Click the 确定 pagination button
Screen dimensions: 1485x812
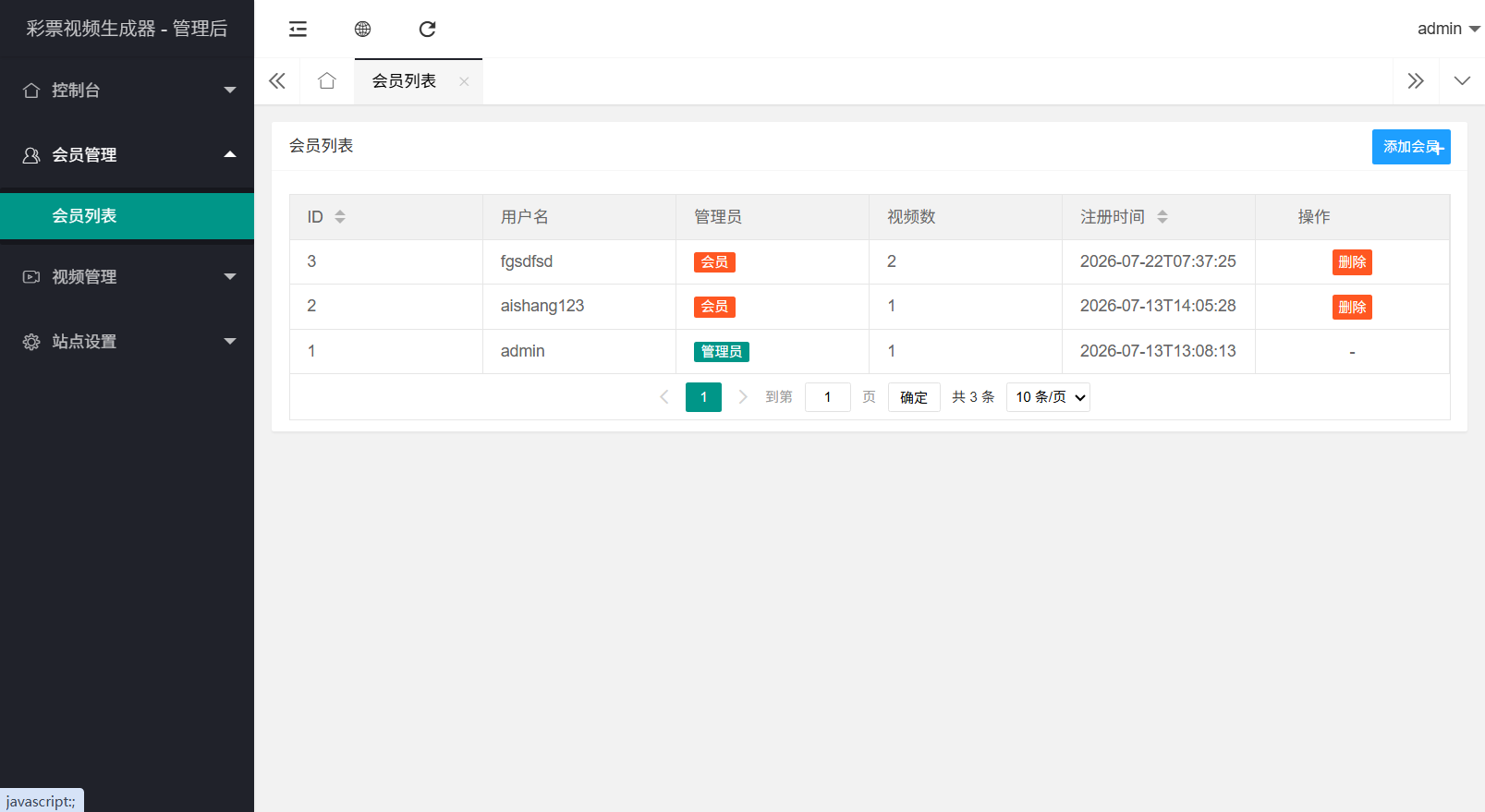point(914,397)
